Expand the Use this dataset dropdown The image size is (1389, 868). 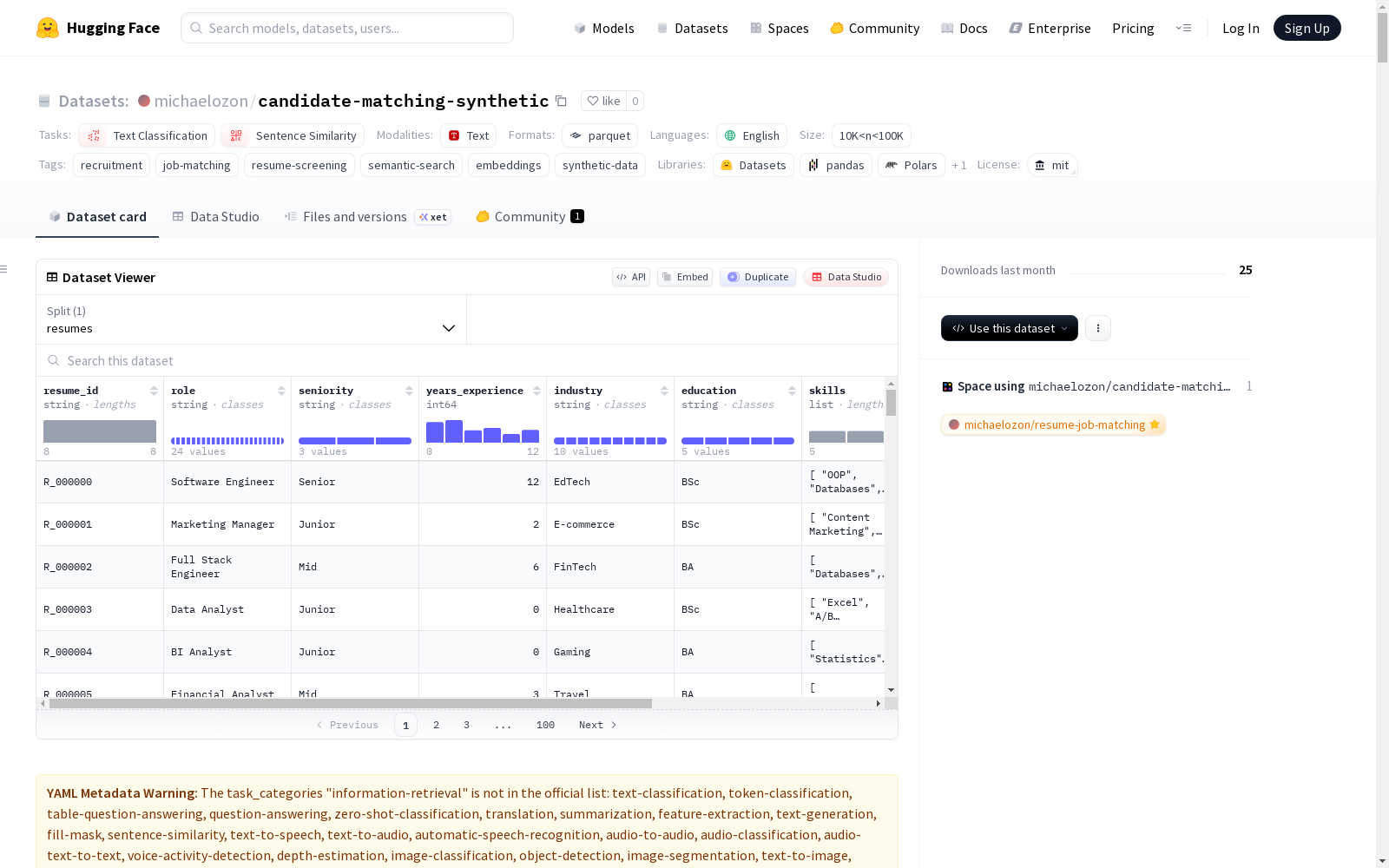[x=1010, y=328]
